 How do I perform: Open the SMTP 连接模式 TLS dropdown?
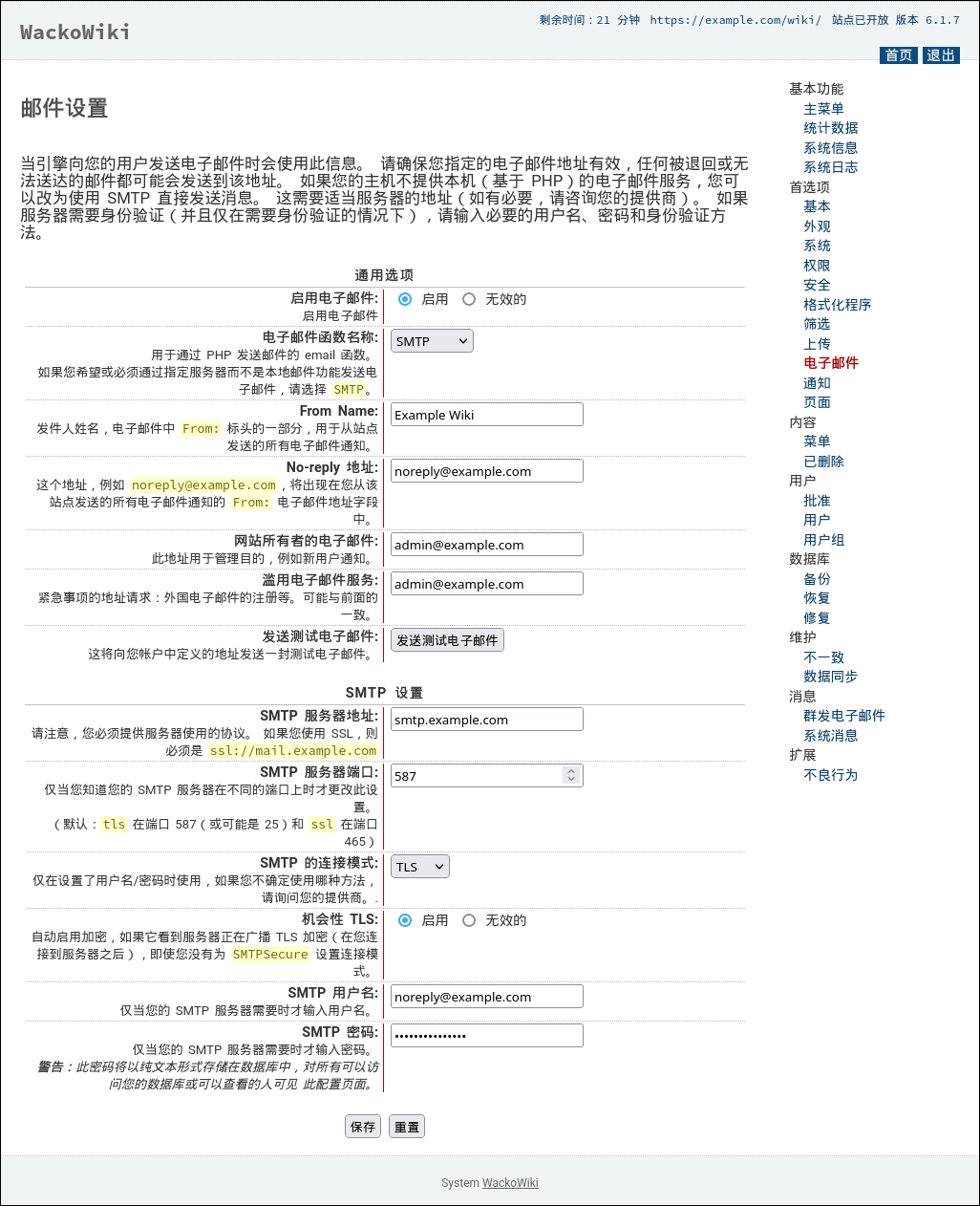coord(420,867)
